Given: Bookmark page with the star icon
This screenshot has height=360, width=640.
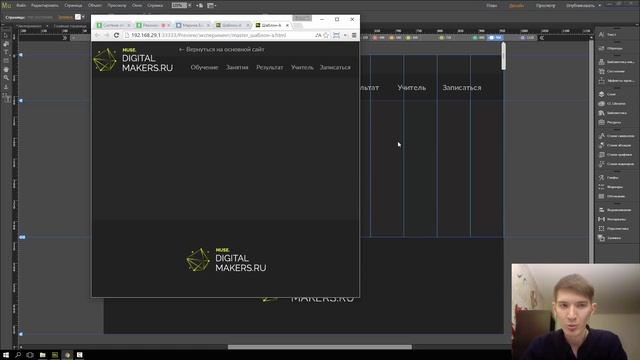Looking at the screenshot, I should coord(326,36).
